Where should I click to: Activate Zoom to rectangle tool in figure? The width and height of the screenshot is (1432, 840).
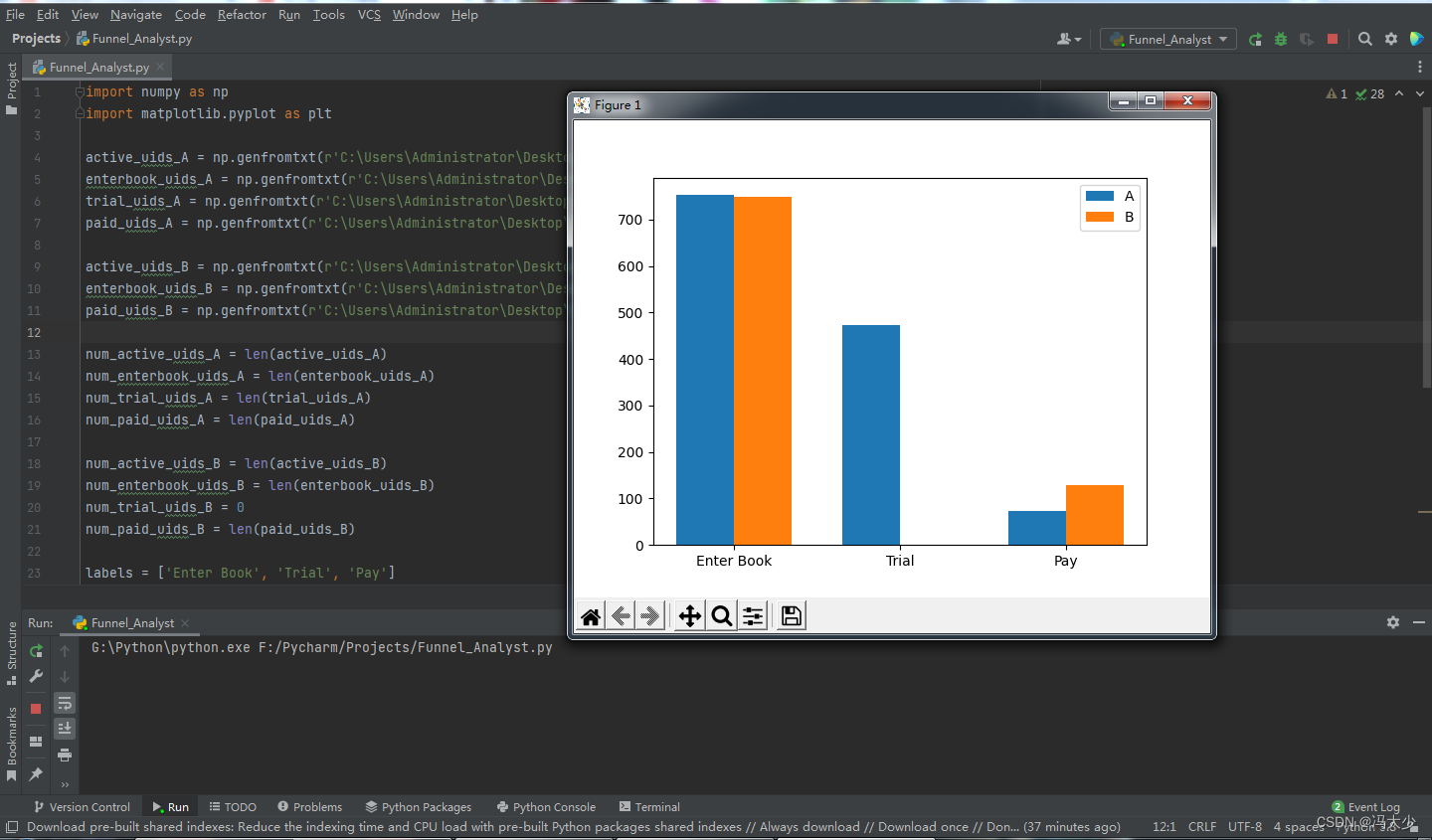[x=722, y=616]
